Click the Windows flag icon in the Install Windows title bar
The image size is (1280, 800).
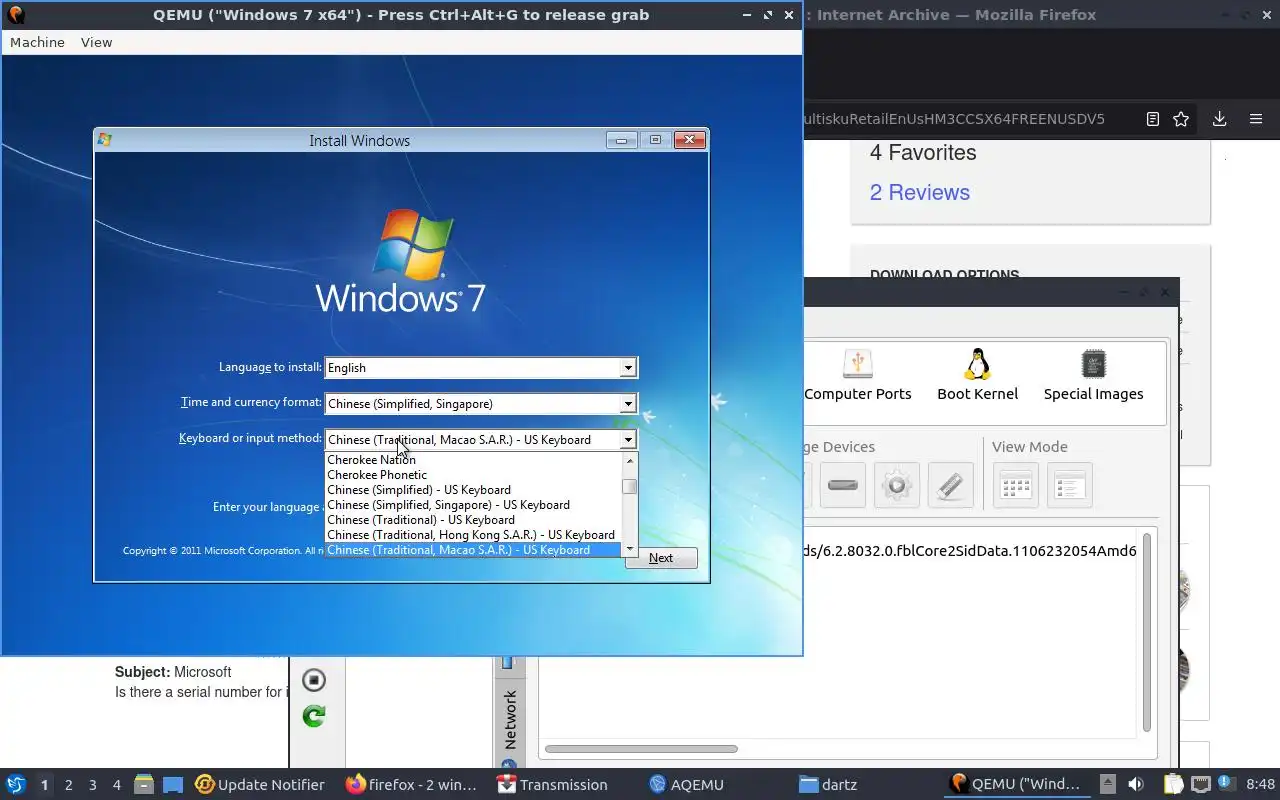(105, 140)
